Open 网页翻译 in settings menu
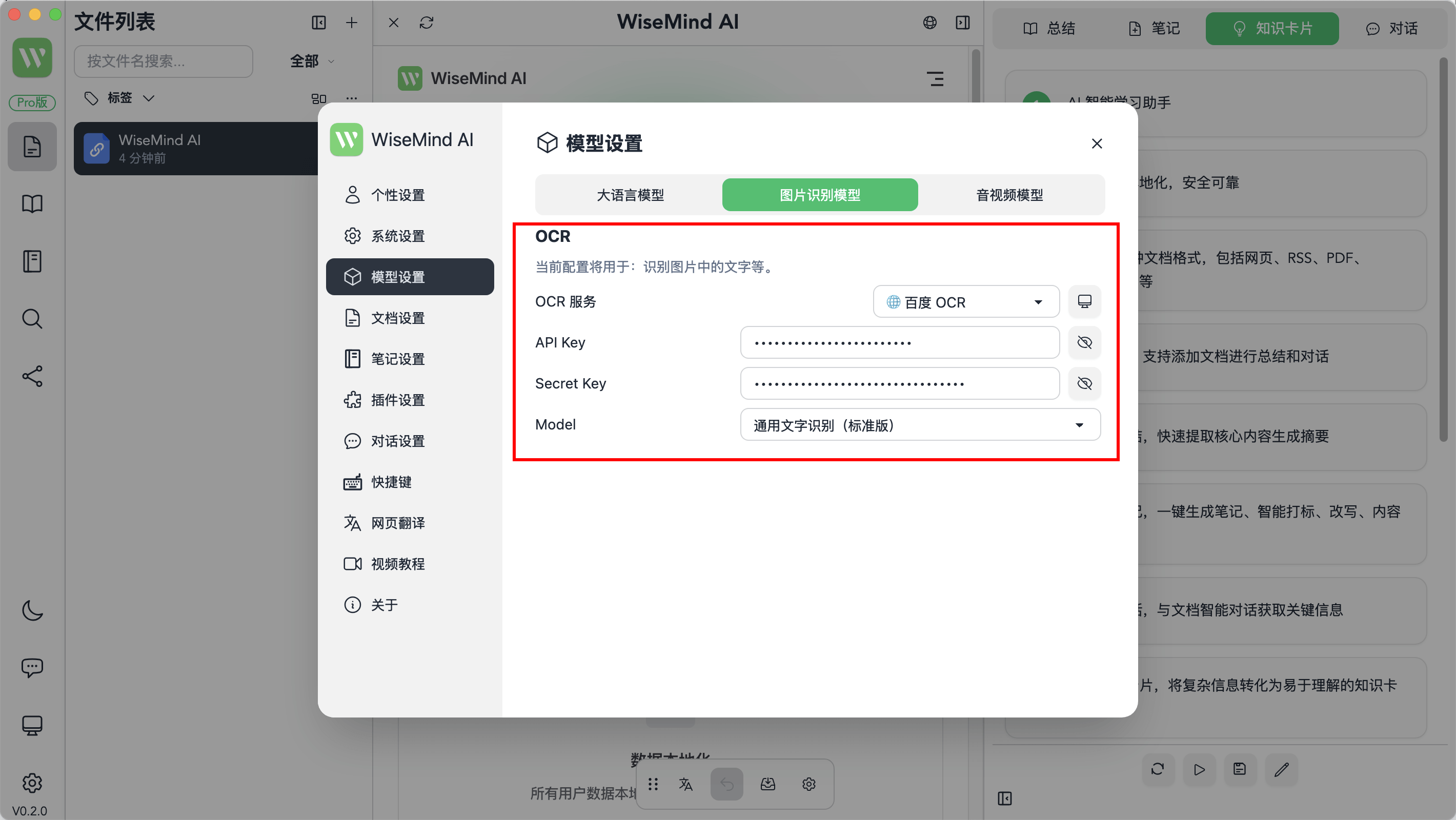1456x820 pixels. tap(410, 523)
